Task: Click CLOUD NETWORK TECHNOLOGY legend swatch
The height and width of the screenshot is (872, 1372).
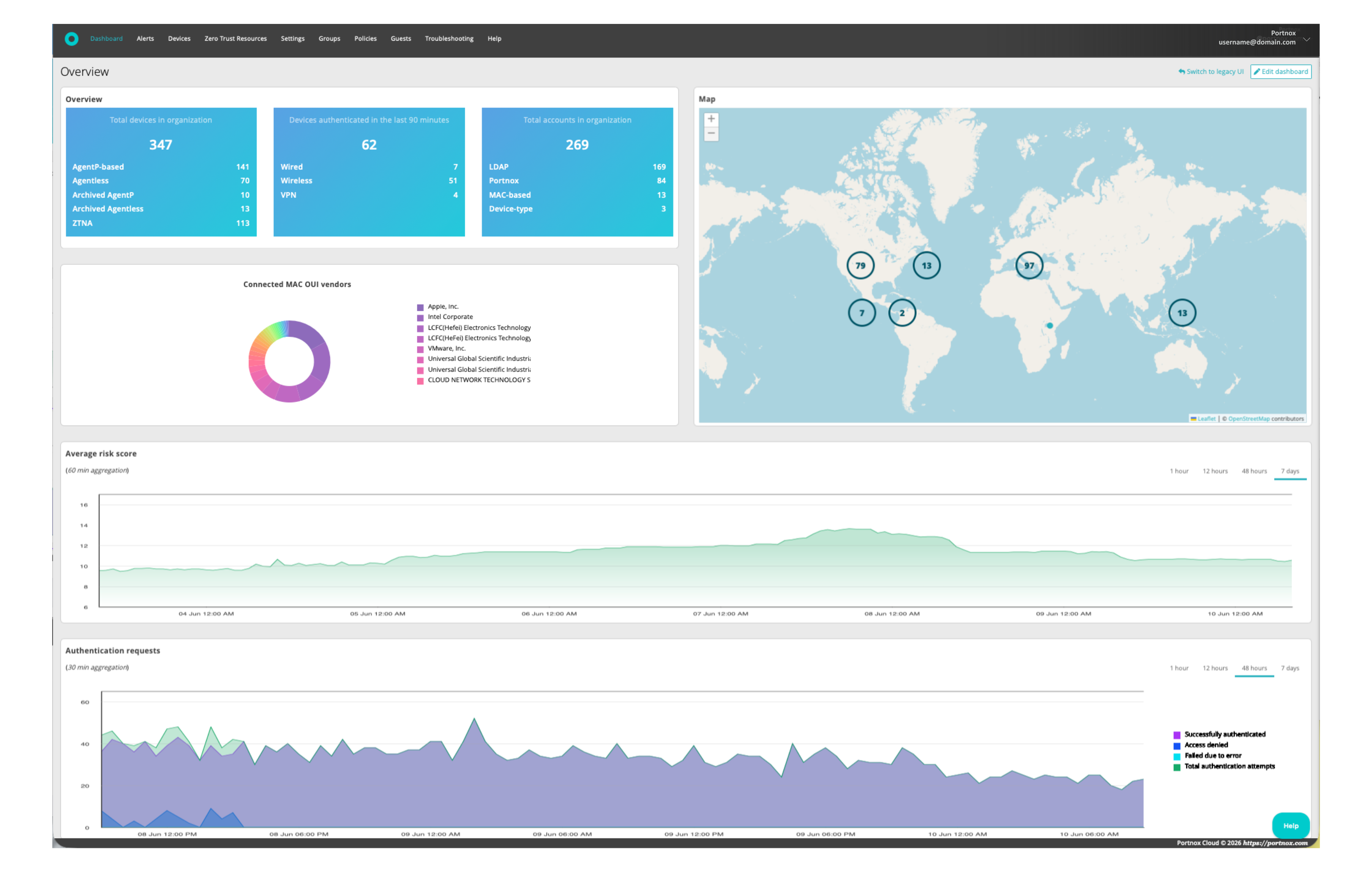Action: 420,381
